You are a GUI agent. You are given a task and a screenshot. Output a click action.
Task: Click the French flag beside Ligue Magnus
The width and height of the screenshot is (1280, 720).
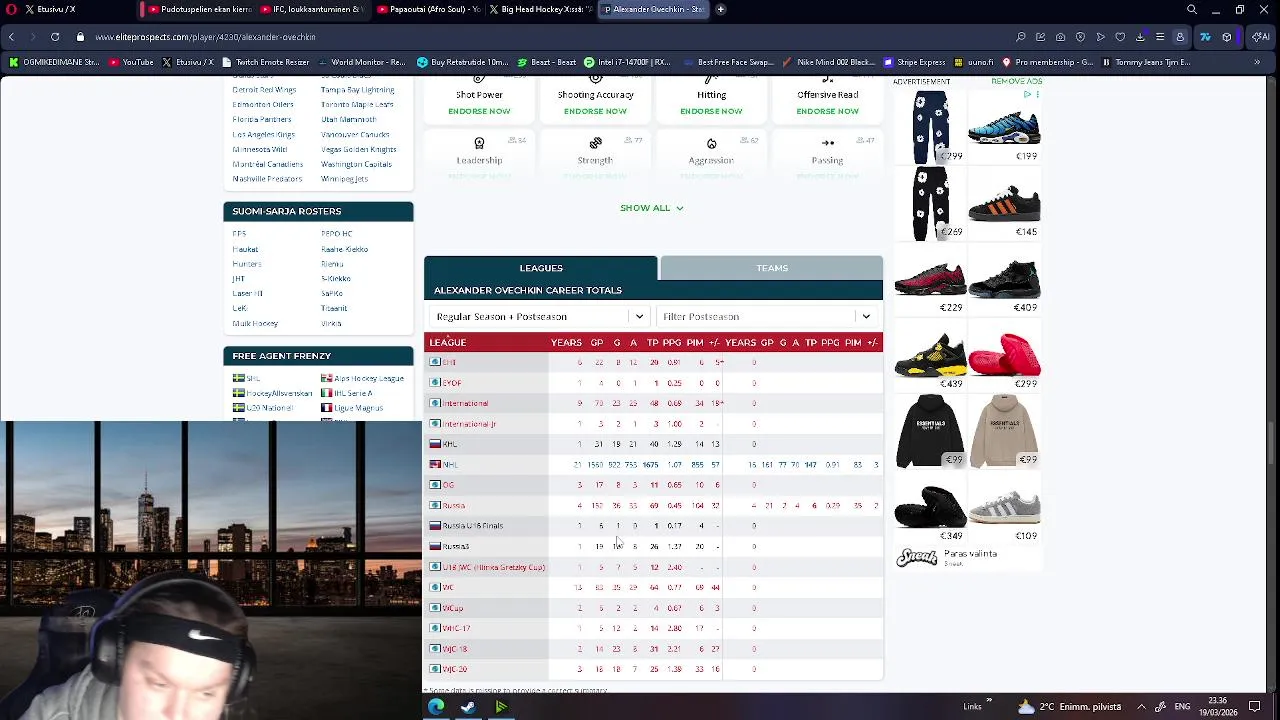pos(326,408)
